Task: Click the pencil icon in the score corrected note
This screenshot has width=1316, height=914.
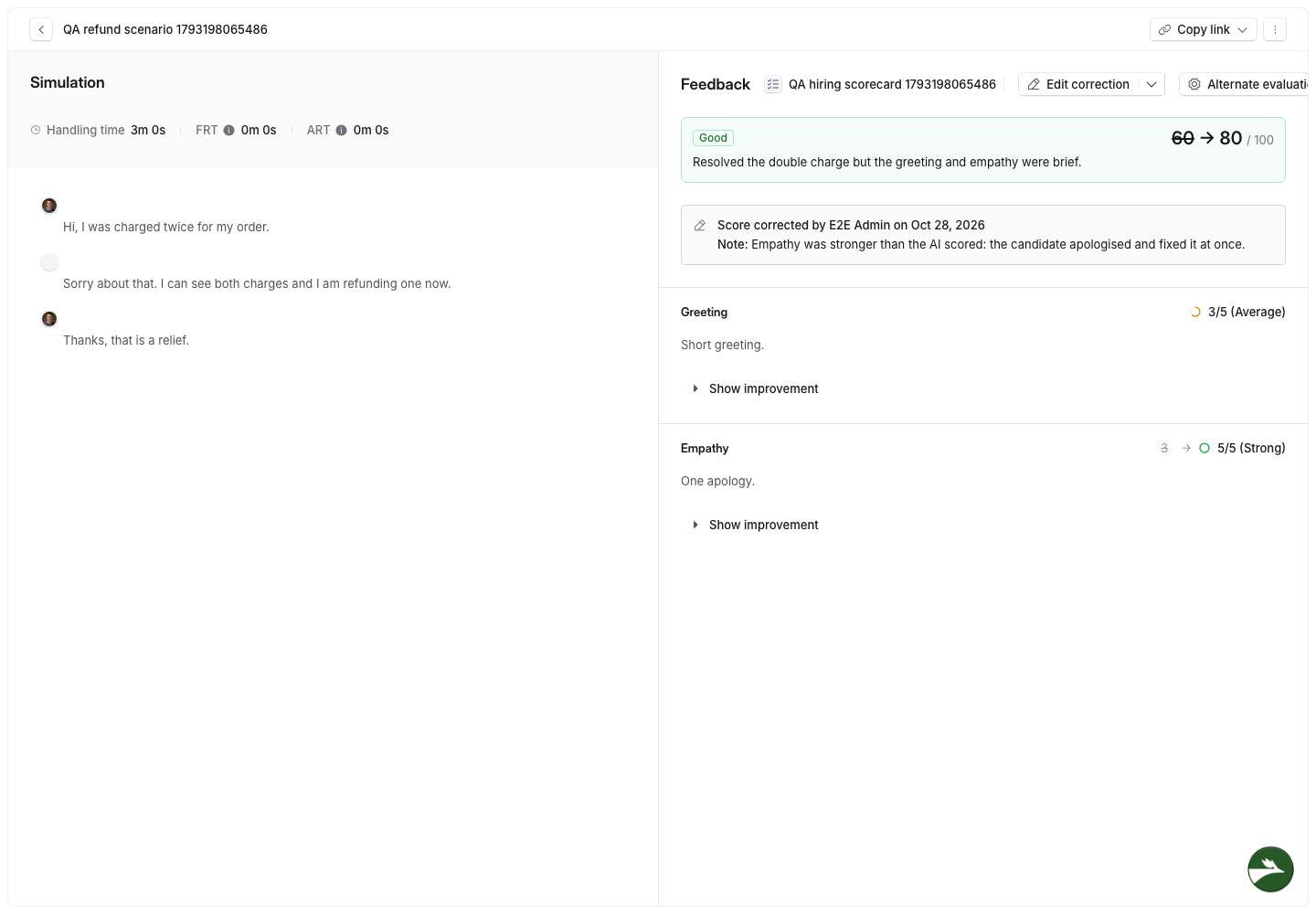Action: (x=700, y=225)
